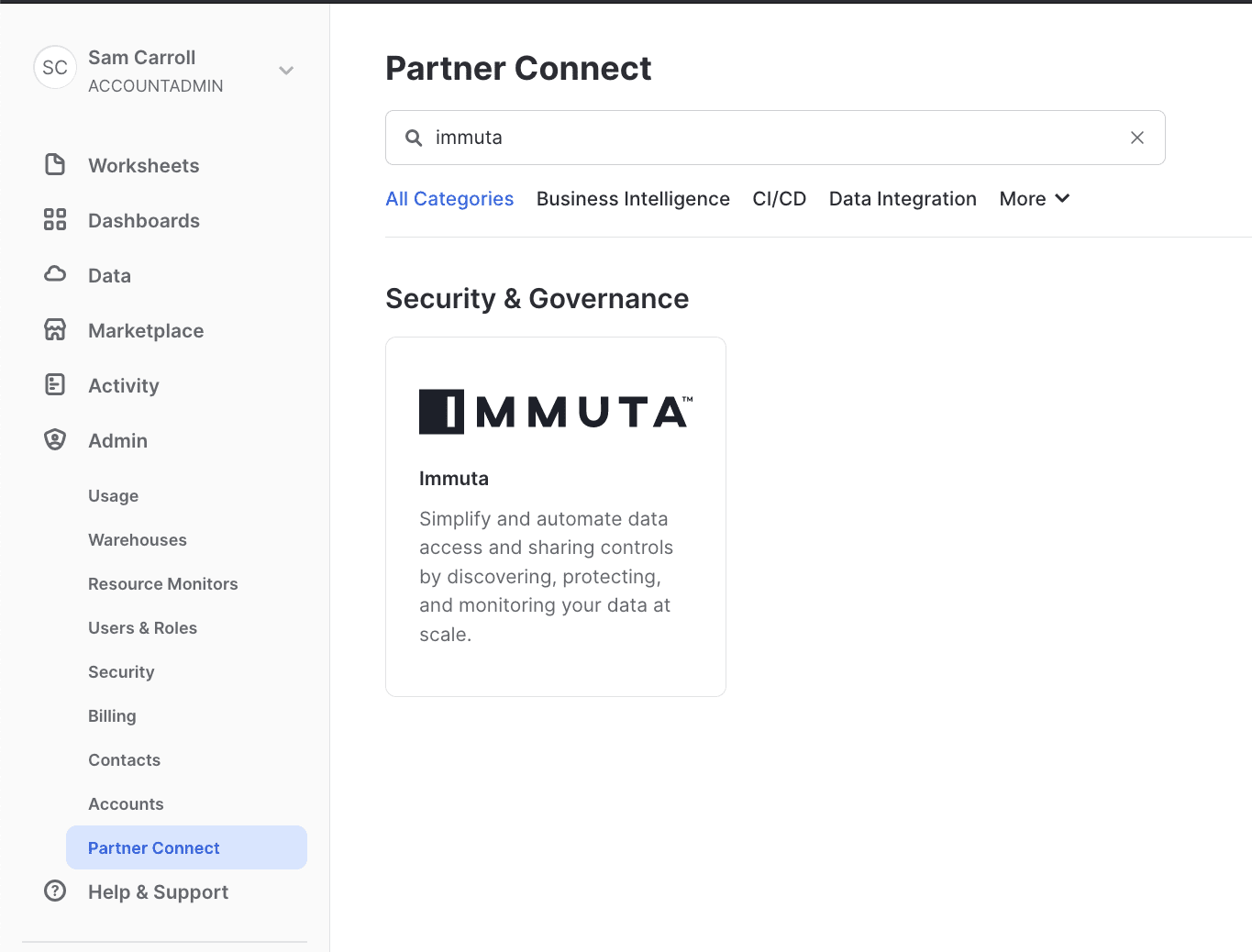
Task: Open the Data section
Action: (x=109, y=275)
